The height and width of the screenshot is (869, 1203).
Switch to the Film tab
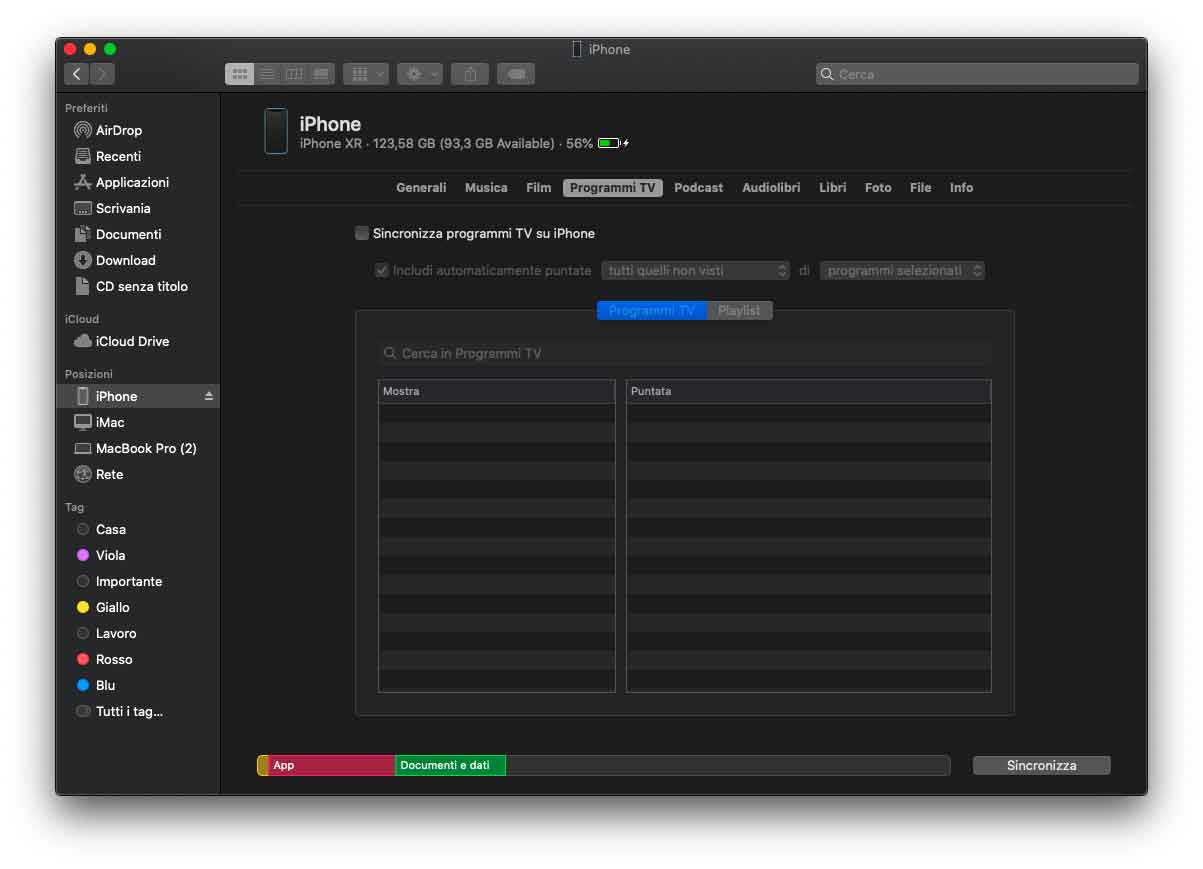pyautogui.click(x=539, y=187)
